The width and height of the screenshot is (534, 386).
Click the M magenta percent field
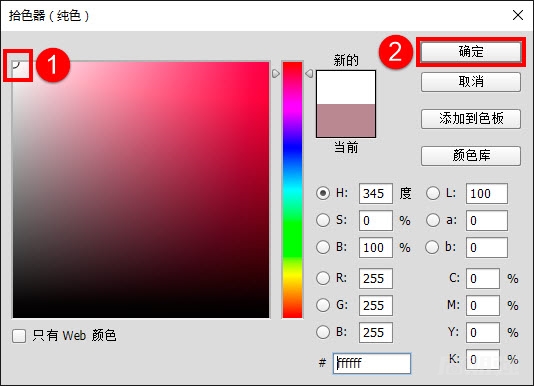483,305
